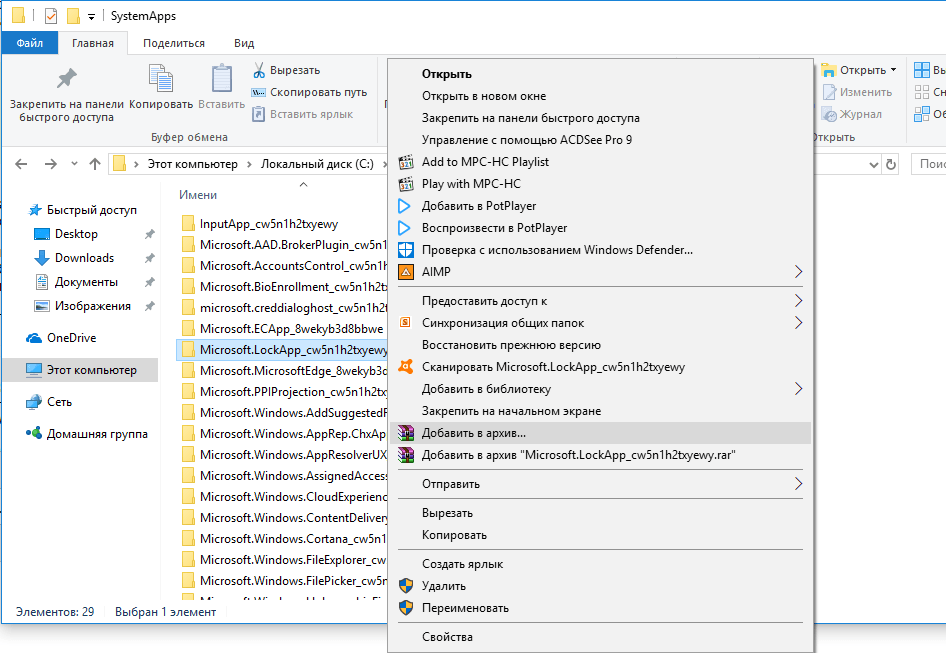Viewport: 946px width, 653px height.
Task: Open Документы in navigation pane
Action: (76, 282)
